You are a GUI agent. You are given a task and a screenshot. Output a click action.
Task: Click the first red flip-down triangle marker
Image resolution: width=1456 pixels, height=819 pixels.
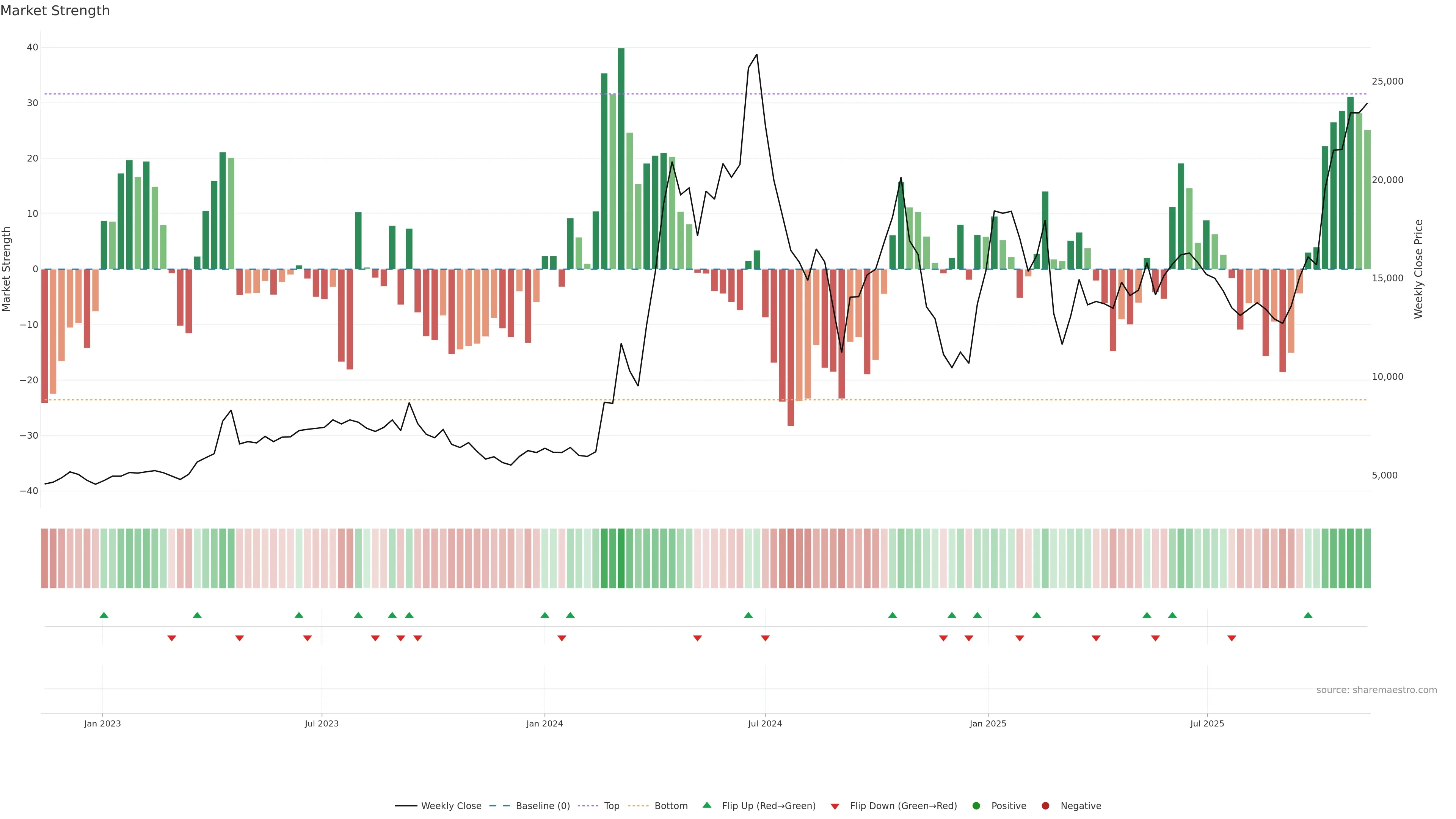(172, 638)
